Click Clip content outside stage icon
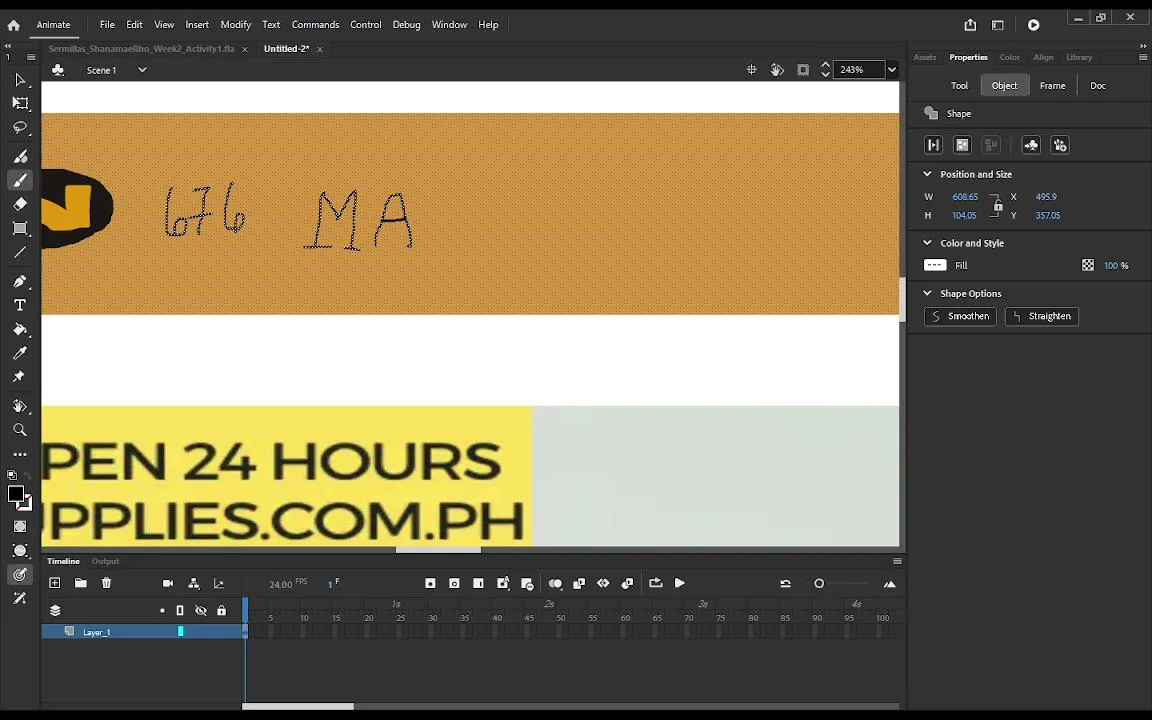The width and height of the screenshot is (1152, 720). (803, 70)
